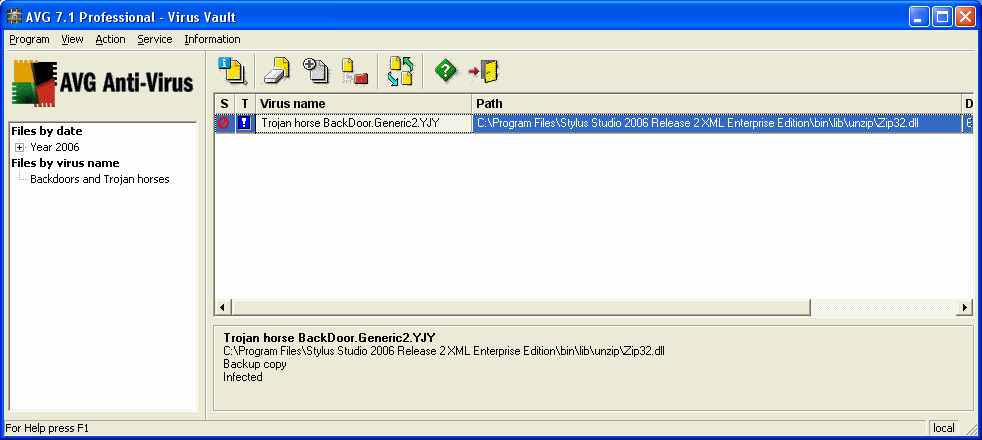Open help with the green question icon
This screenshot has height=440, width=982.
[x=445, y=70]
